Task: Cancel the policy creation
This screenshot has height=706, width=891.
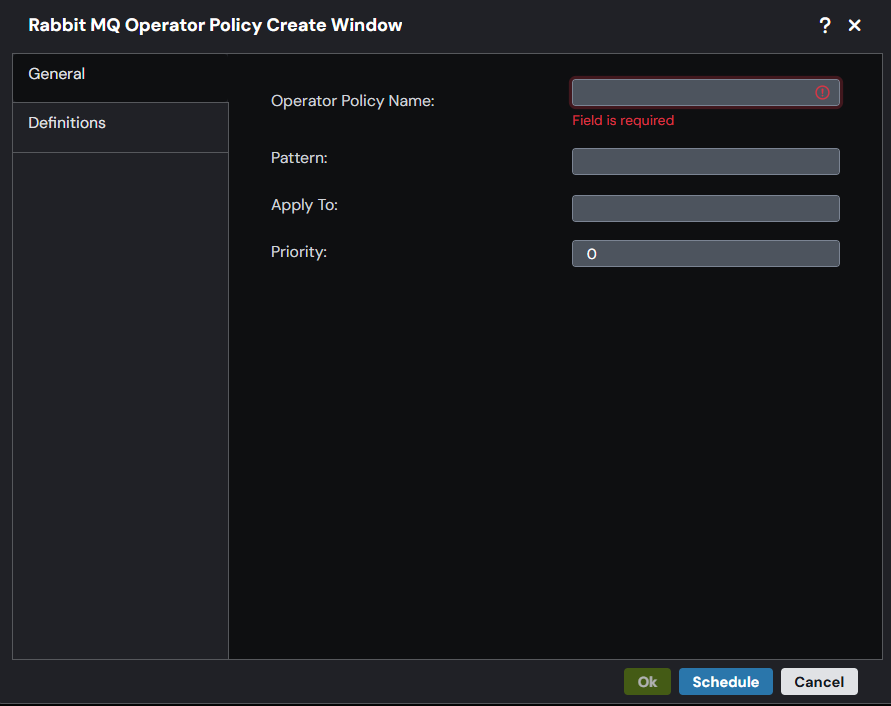Action: (819, 682)
